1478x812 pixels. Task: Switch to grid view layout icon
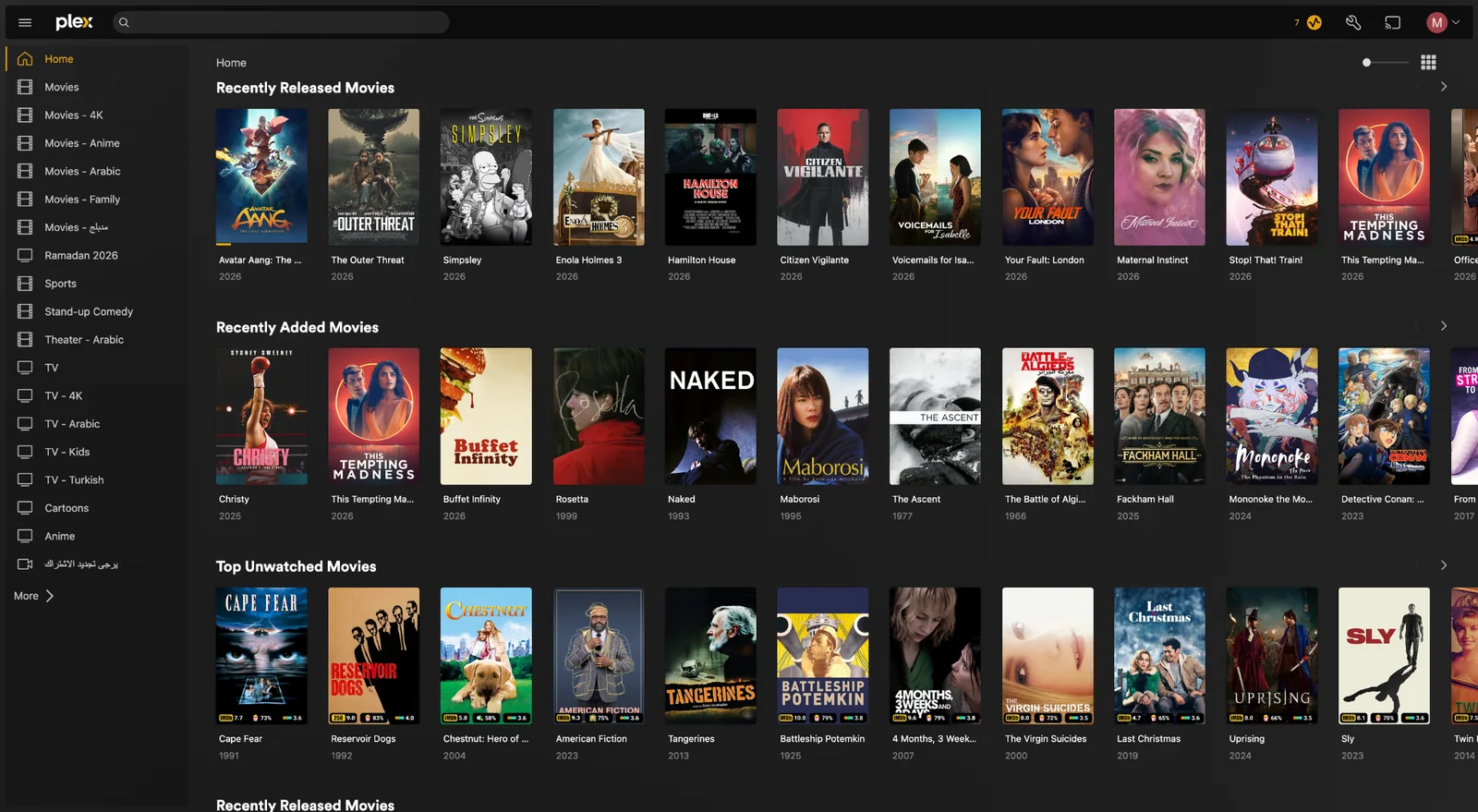[1428, 62]
